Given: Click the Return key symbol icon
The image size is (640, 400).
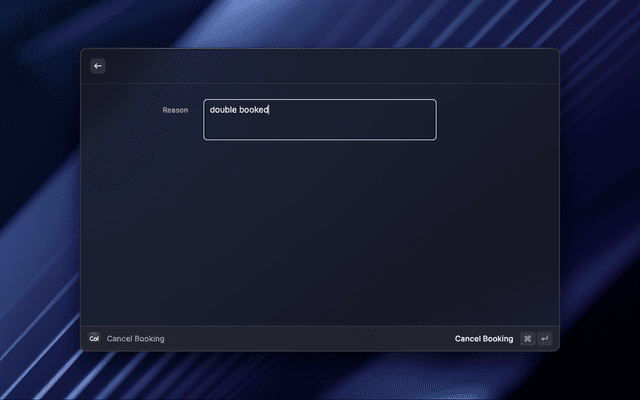Looking at the screenshot, I should pyautogui.click(x=544, y=339).
